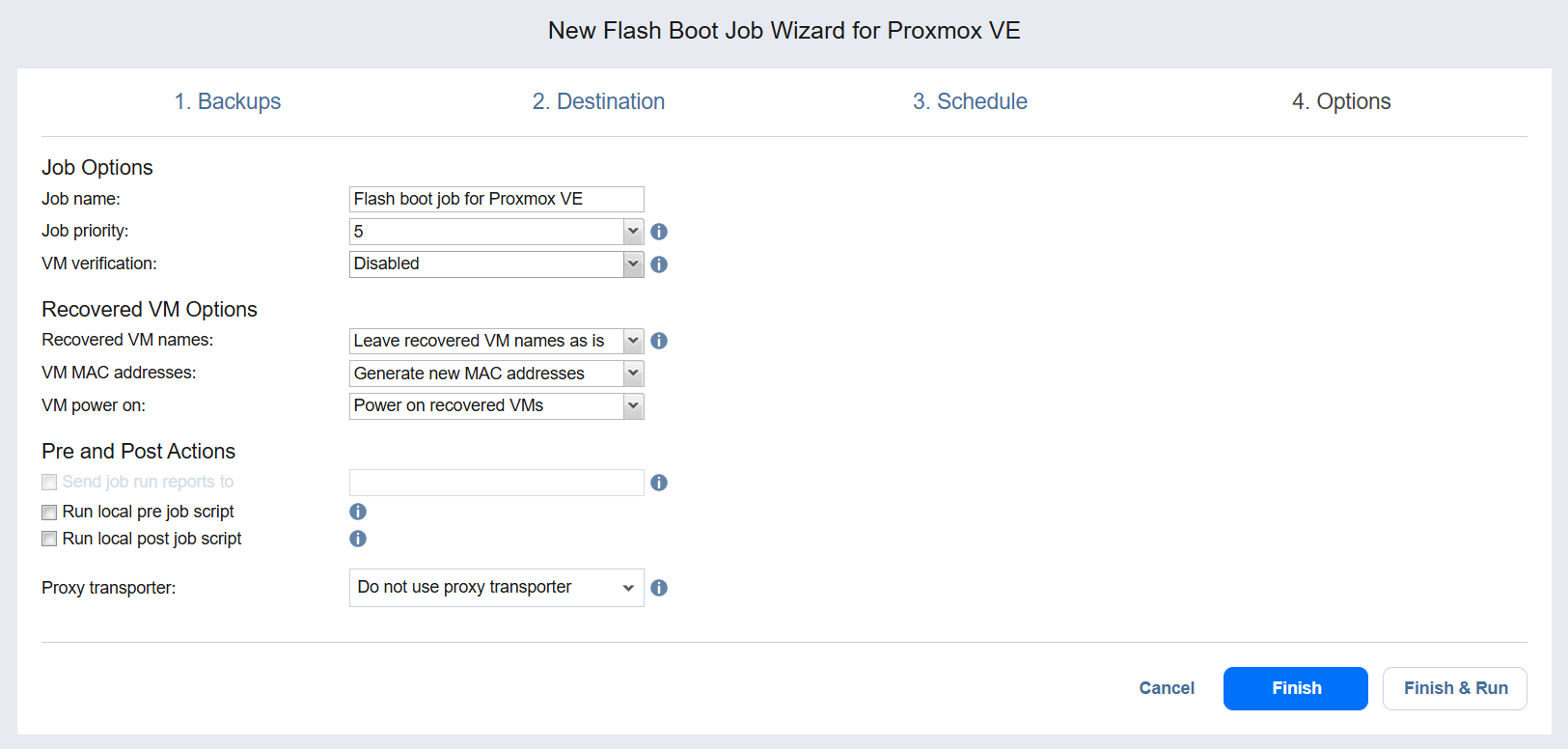Screen dimensions: 1568x749
Task: Click info icon next to Job priority
Action: tap(659, 232)
